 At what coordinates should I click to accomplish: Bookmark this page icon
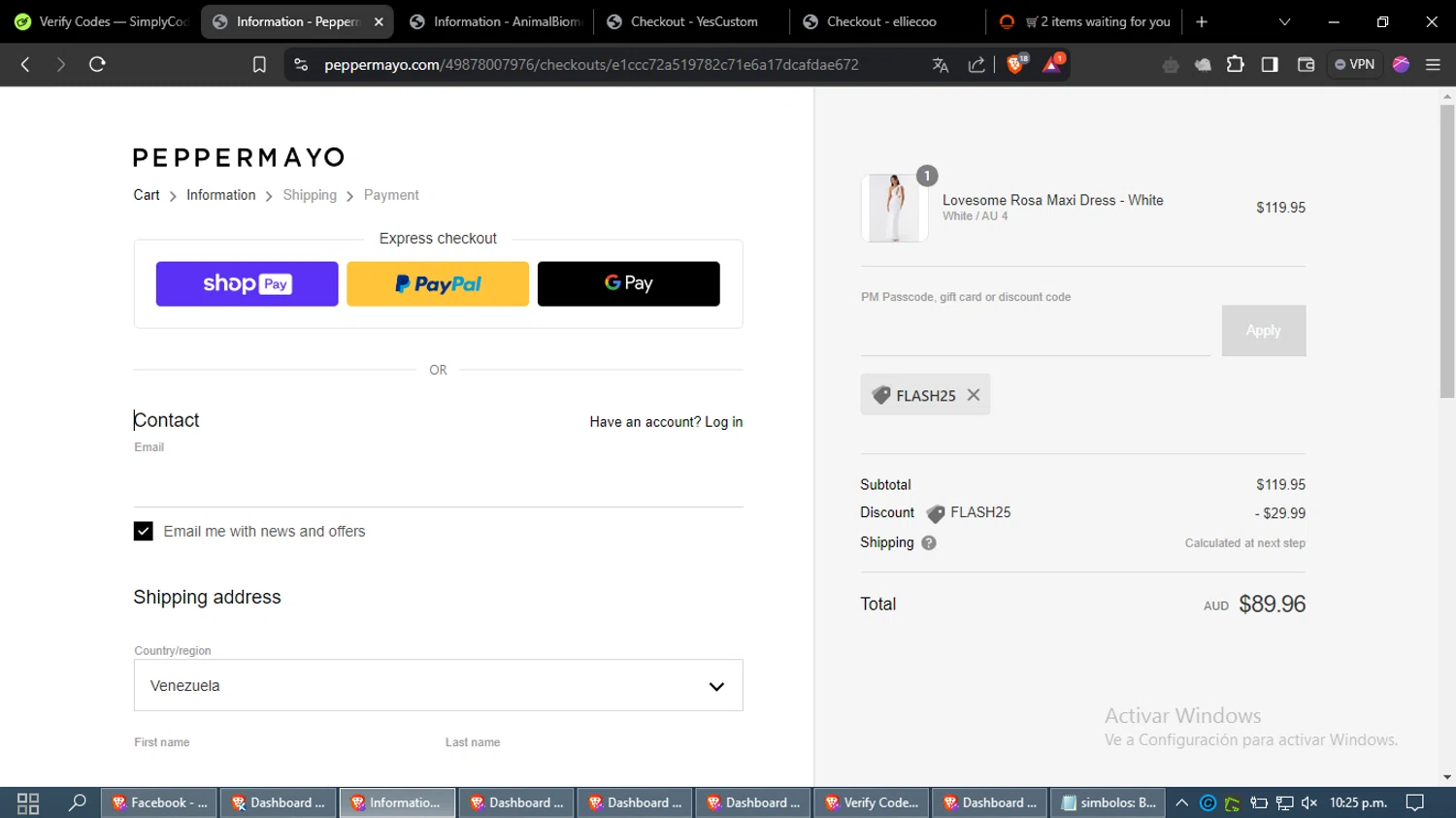point(259,65)
